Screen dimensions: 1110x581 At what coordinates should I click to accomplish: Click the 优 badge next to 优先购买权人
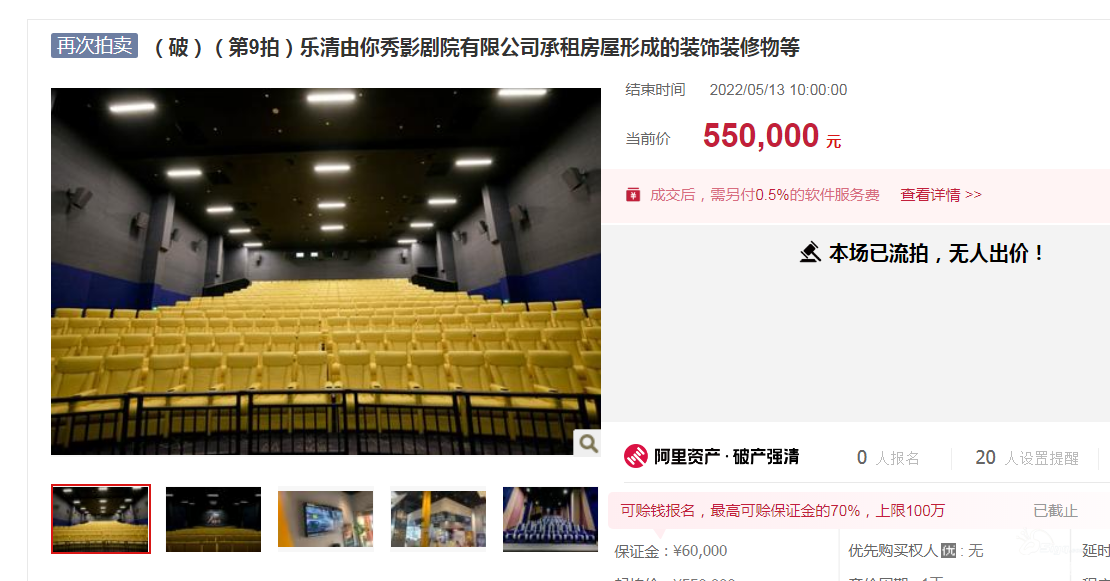coord(949,551)
